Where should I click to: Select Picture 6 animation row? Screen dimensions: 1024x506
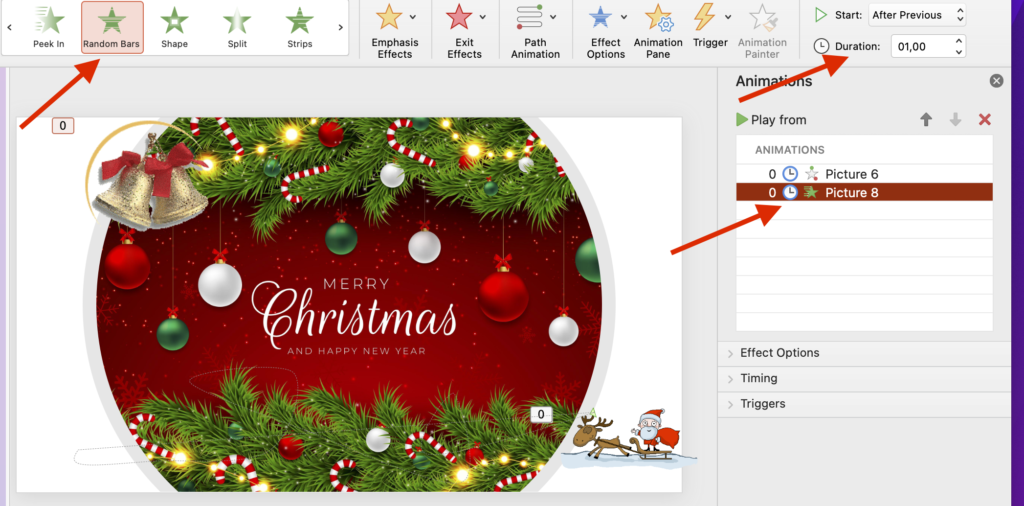(x=865, y=174)
